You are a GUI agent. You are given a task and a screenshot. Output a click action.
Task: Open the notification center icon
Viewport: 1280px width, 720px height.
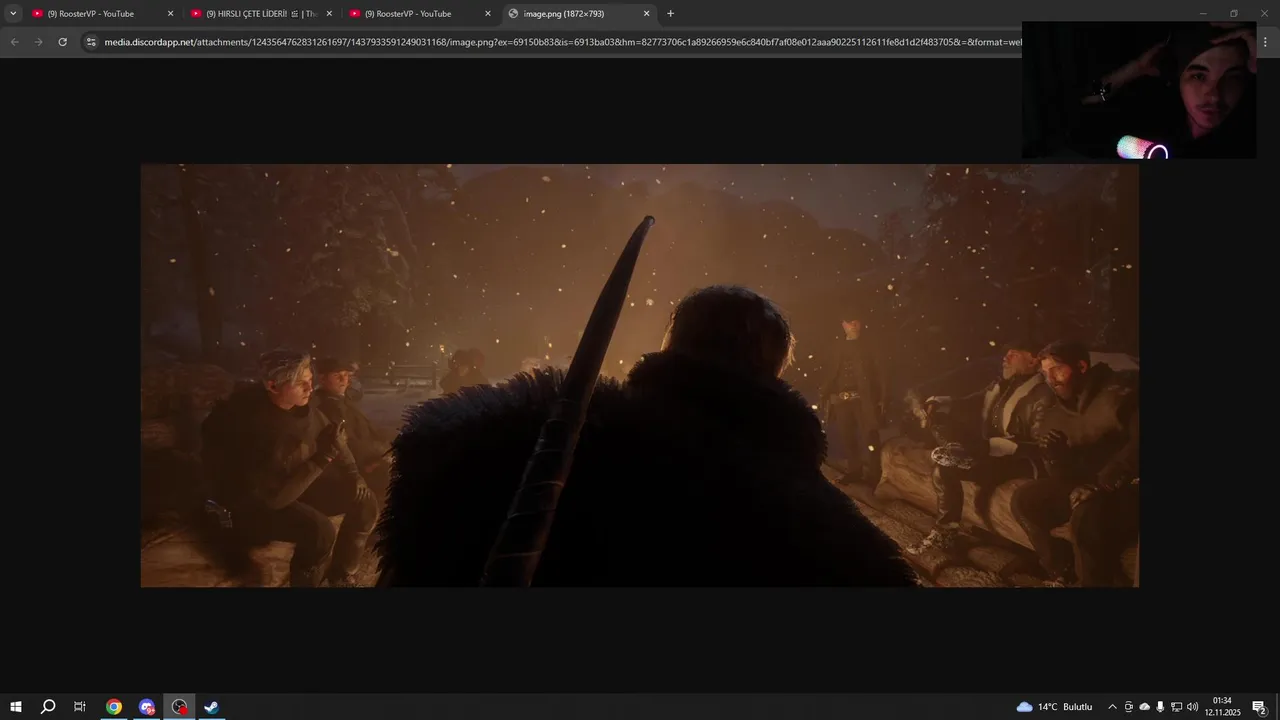click(1260, 707)
